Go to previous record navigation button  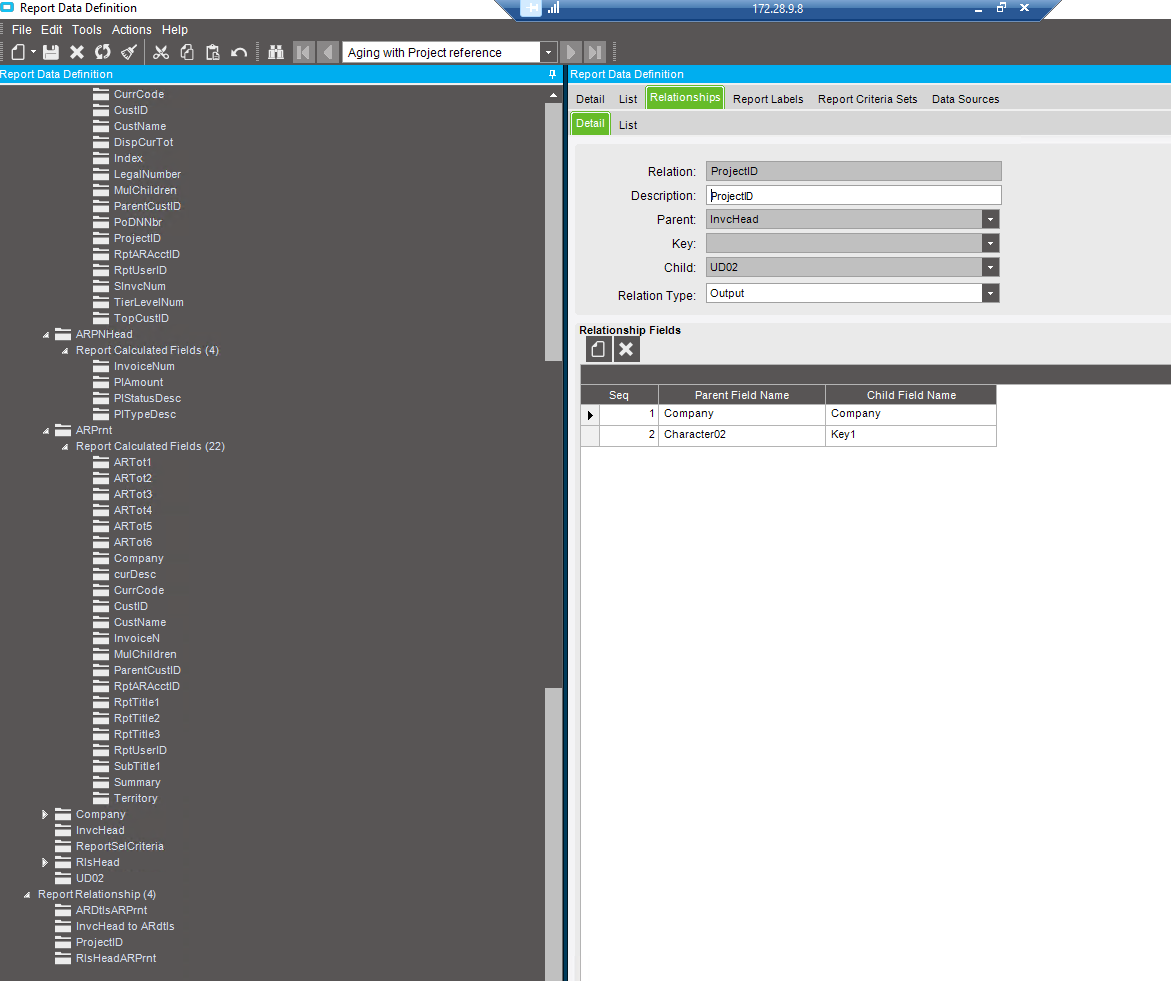(x=327, y=52)
